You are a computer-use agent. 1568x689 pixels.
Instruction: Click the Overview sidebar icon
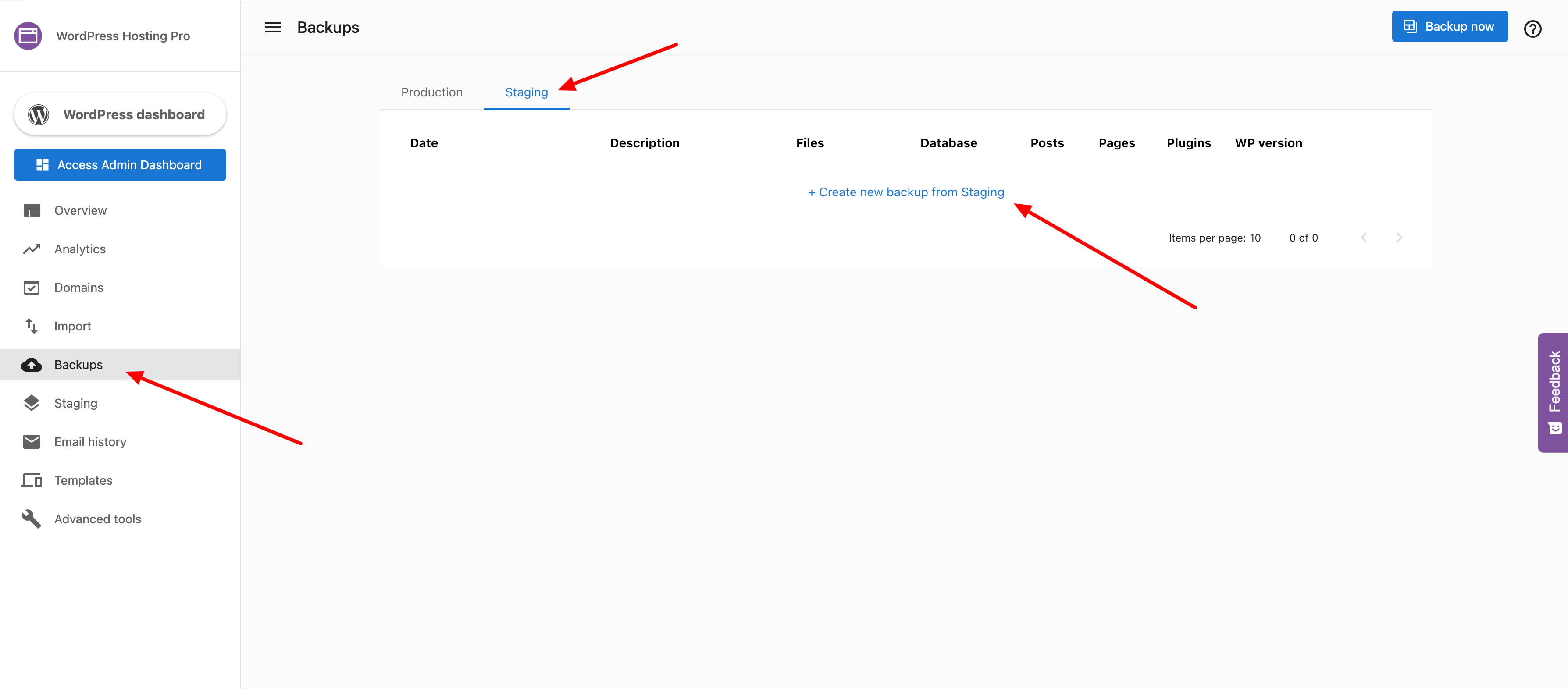click(32, 210)
